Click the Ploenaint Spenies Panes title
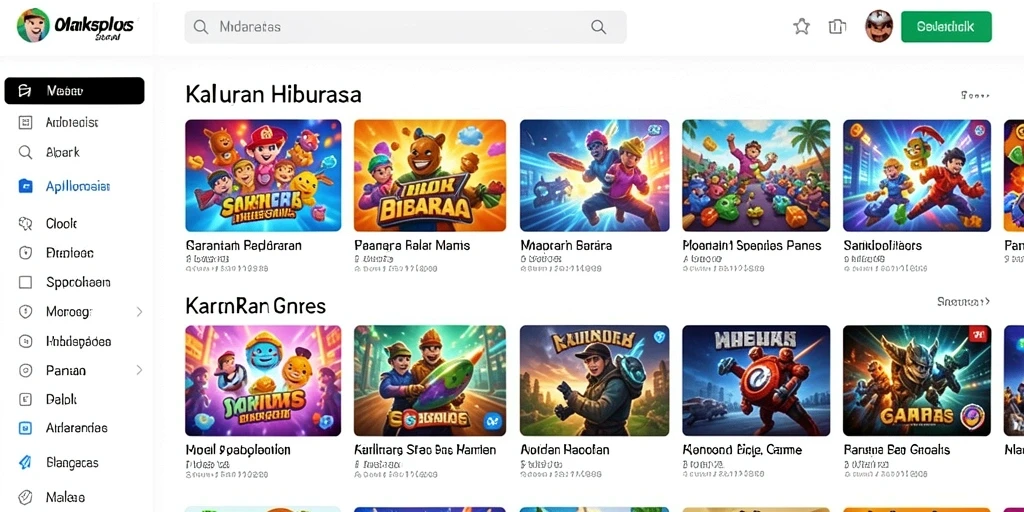Viewport: 1024px width, 512px height. [x=752, y=246]
